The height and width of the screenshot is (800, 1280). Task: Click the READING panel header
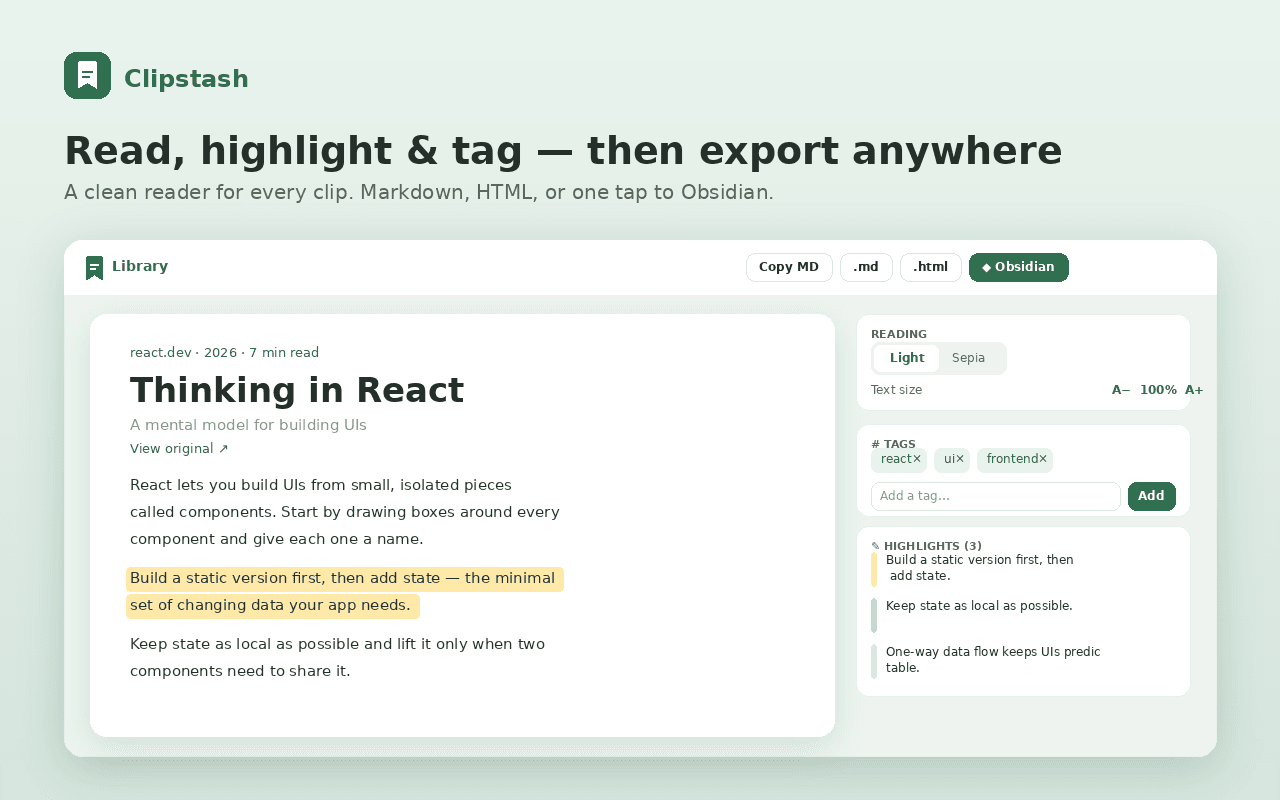(899, 334)
